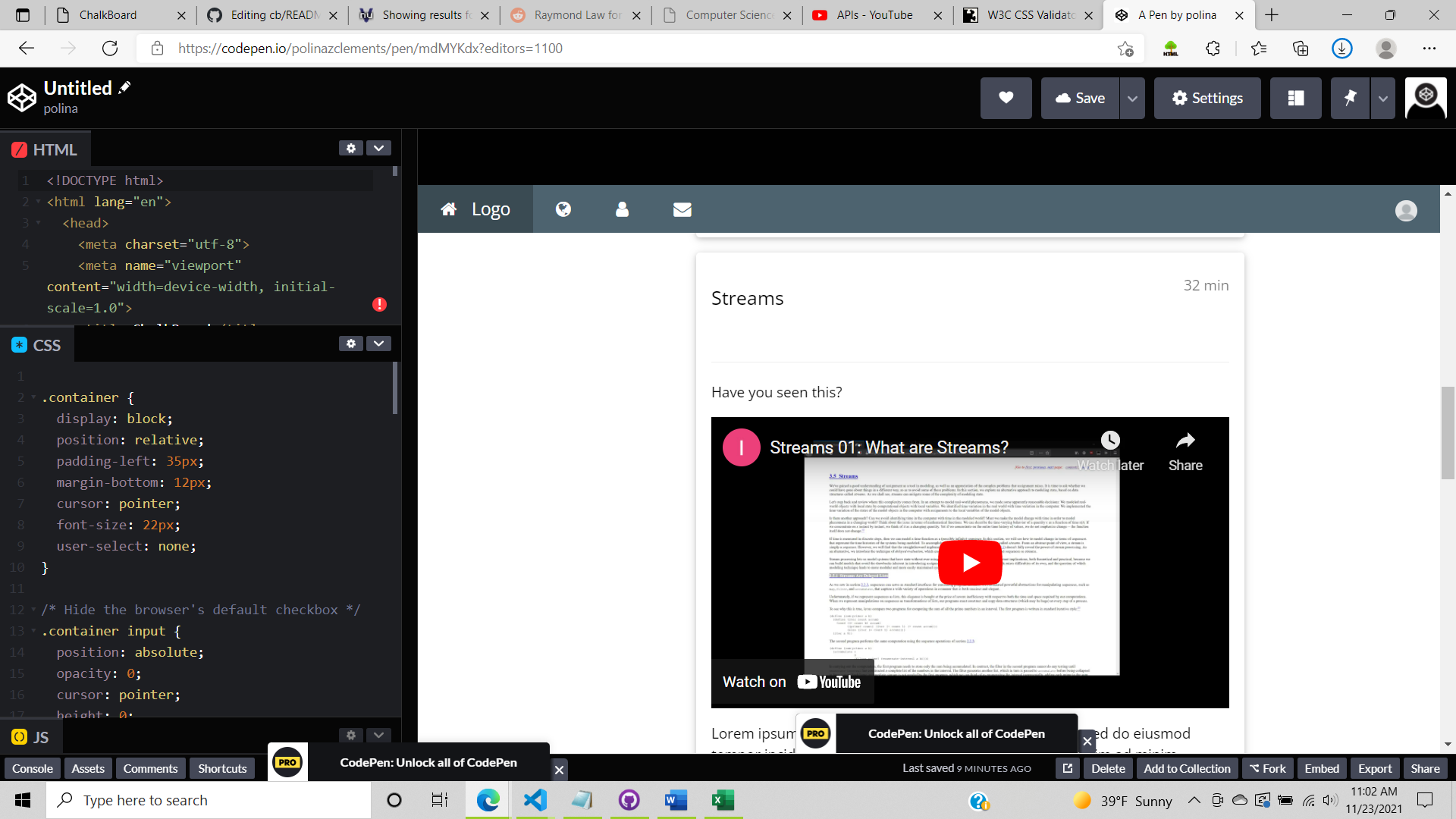Open the pin options dropdown arrow
Viewport: 1456px width, 819px height.
pos(1382,99)
